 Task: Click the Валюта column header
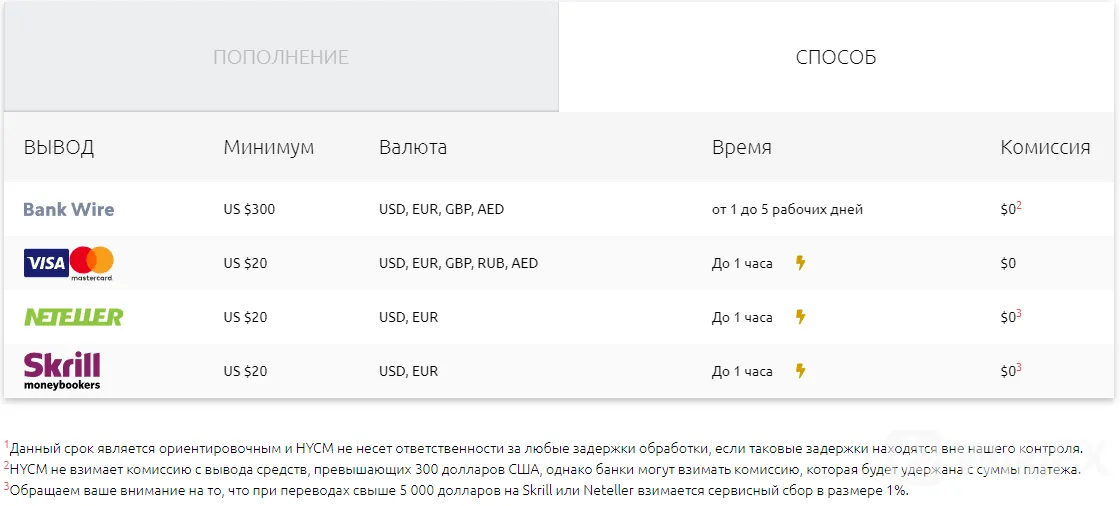pos(413,148)
